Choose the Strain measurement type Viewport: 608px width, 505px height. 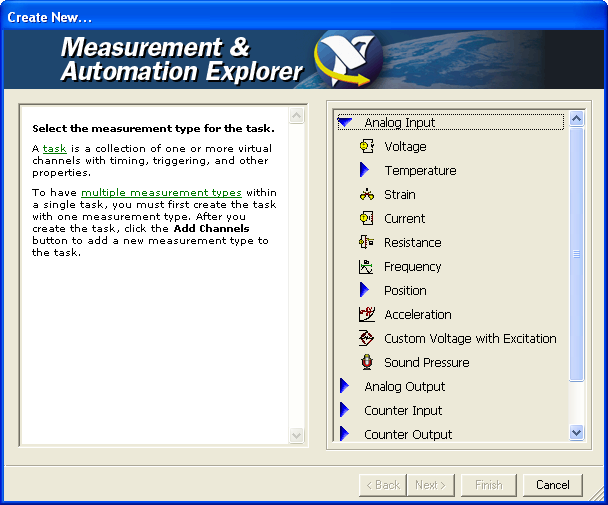(x=400, y=194)
